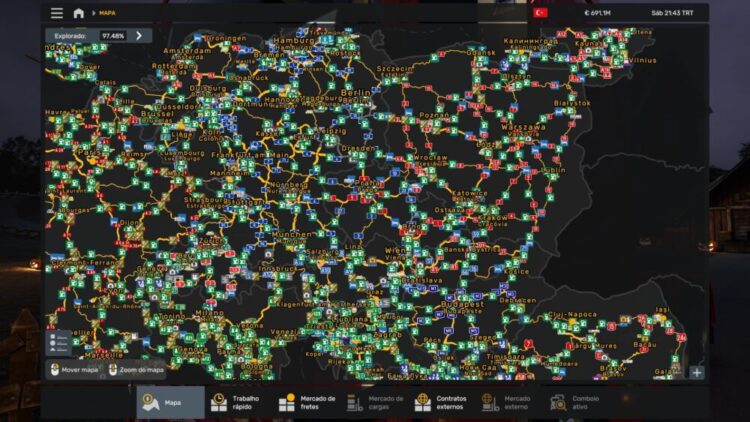Viewport: 750px width, 422px height.
Task: Click the Zürich city label
Action: pyautogui.click(x=212, y=241)
